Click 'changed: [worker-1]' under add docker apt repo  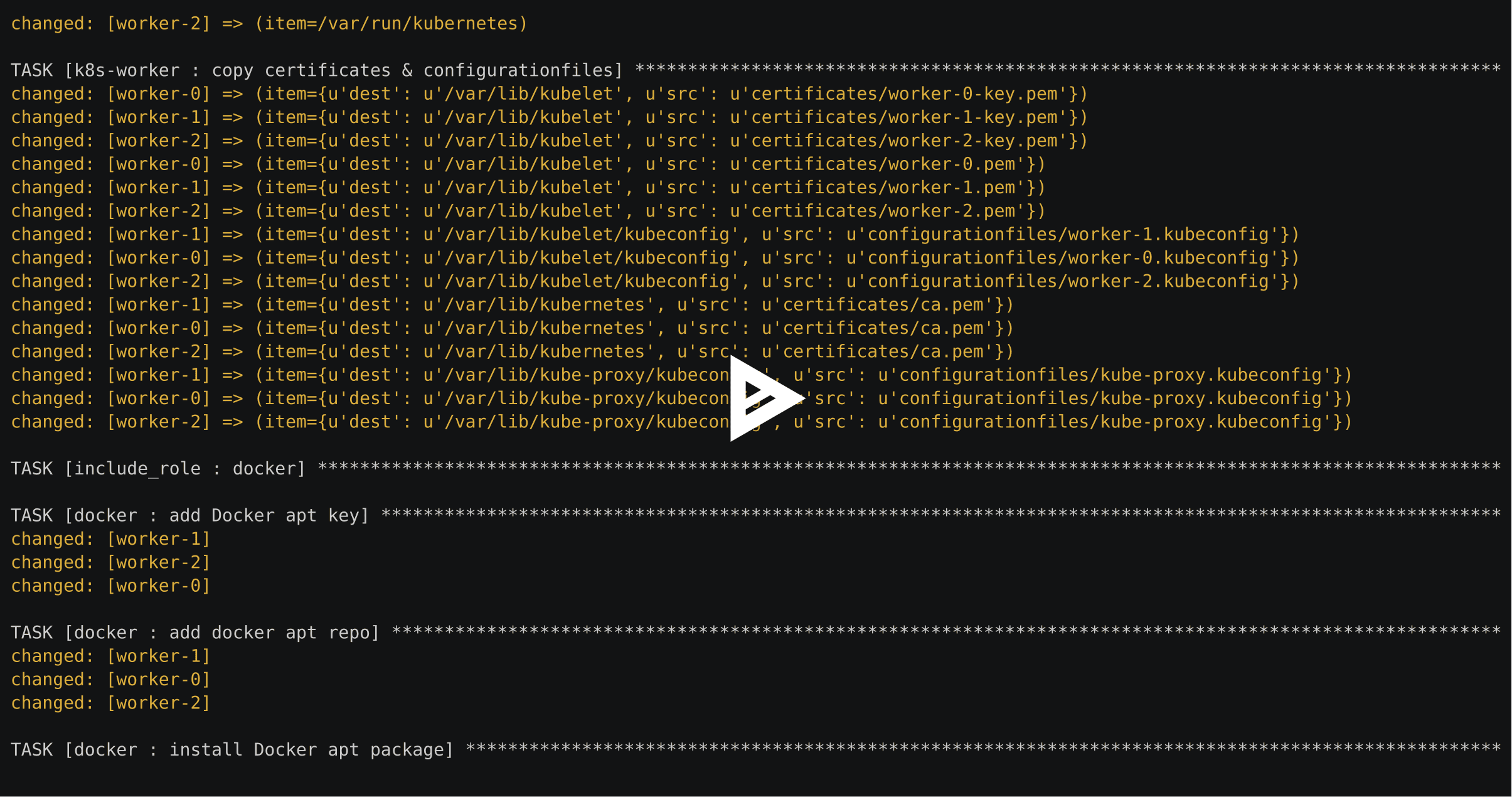(x=110, y=656)
